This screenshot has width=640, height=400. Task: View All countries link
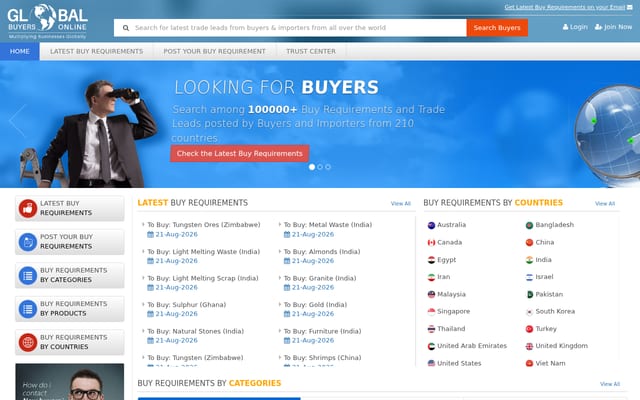point(605,203)
